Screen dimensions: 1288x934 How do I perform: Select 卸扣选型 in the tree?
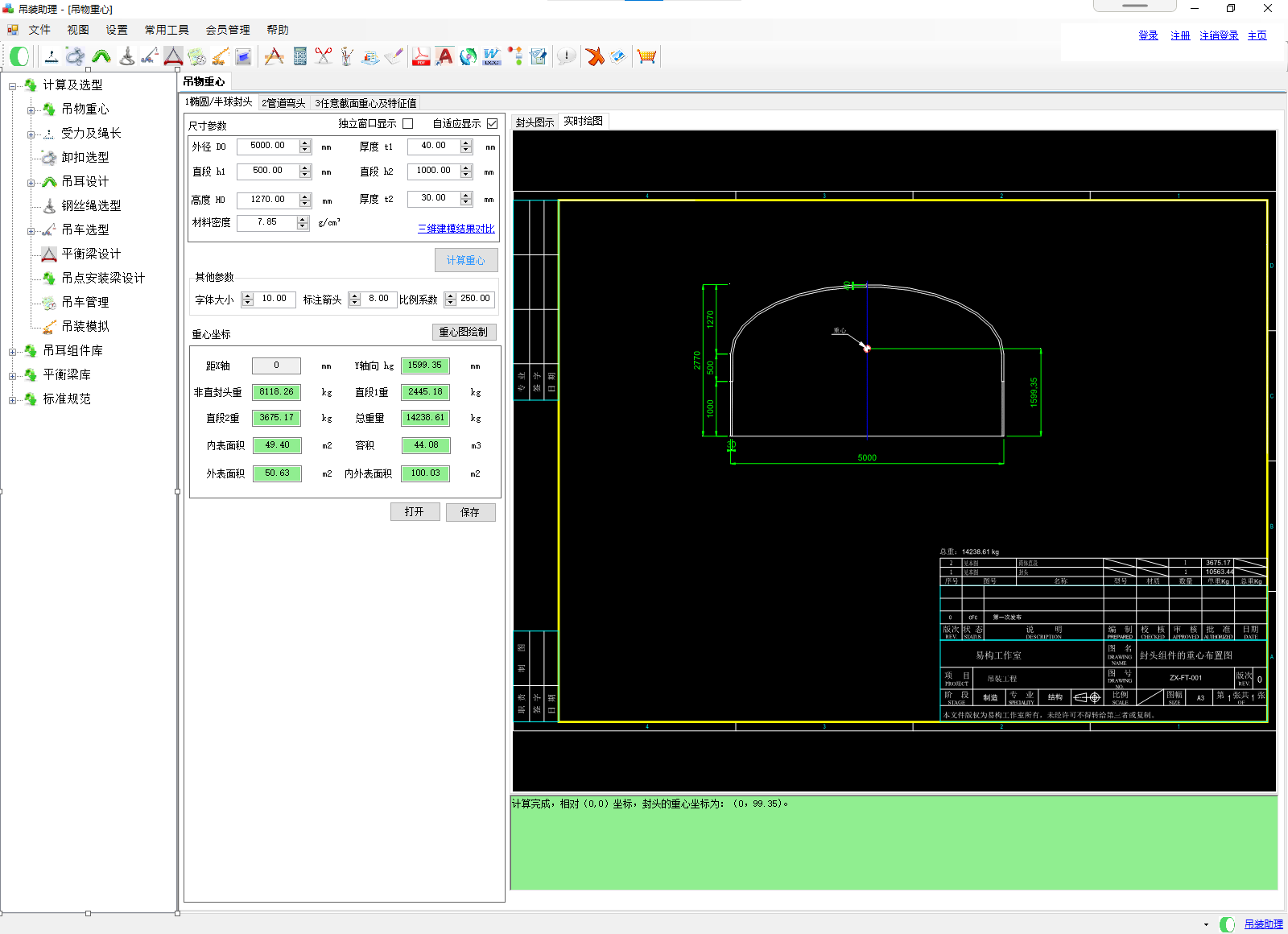pyautogui.click(x=85, y=158)
